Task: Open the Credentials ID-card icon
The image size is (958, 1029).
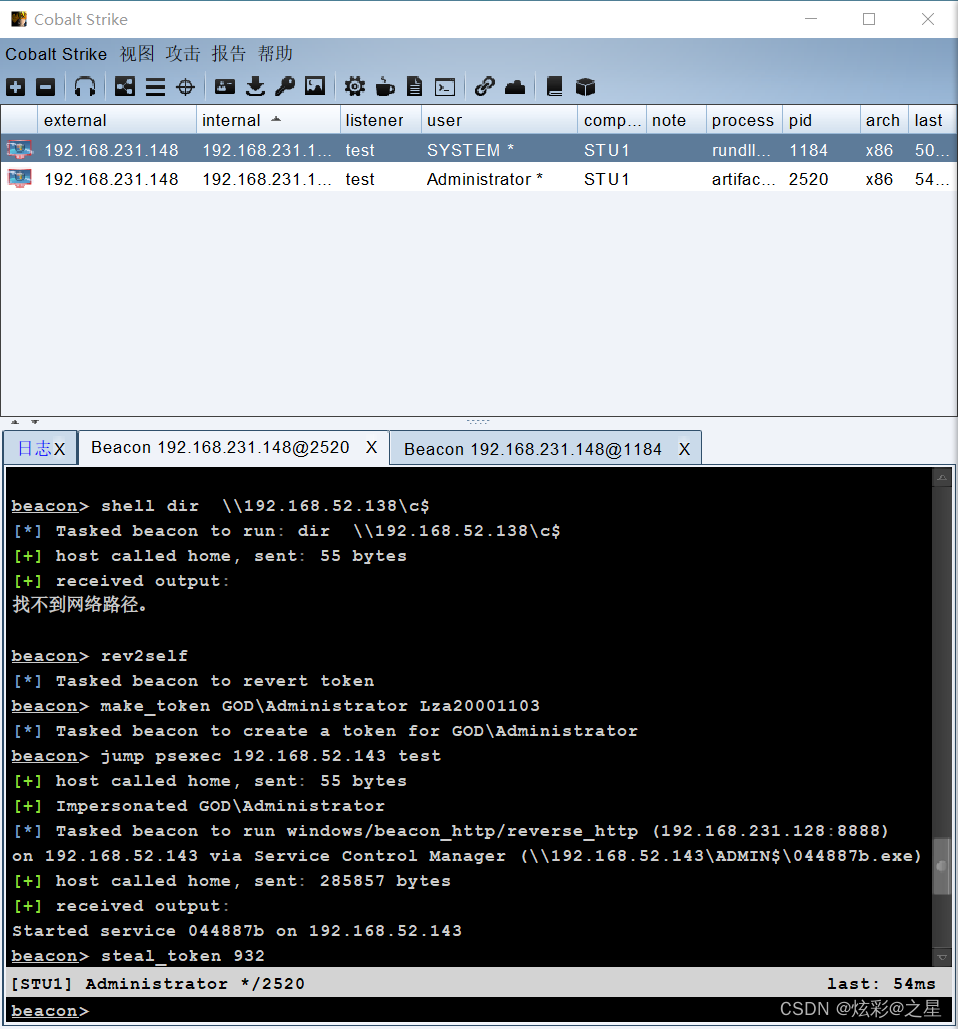Action: pyautogui.click(x=224, y=87)
